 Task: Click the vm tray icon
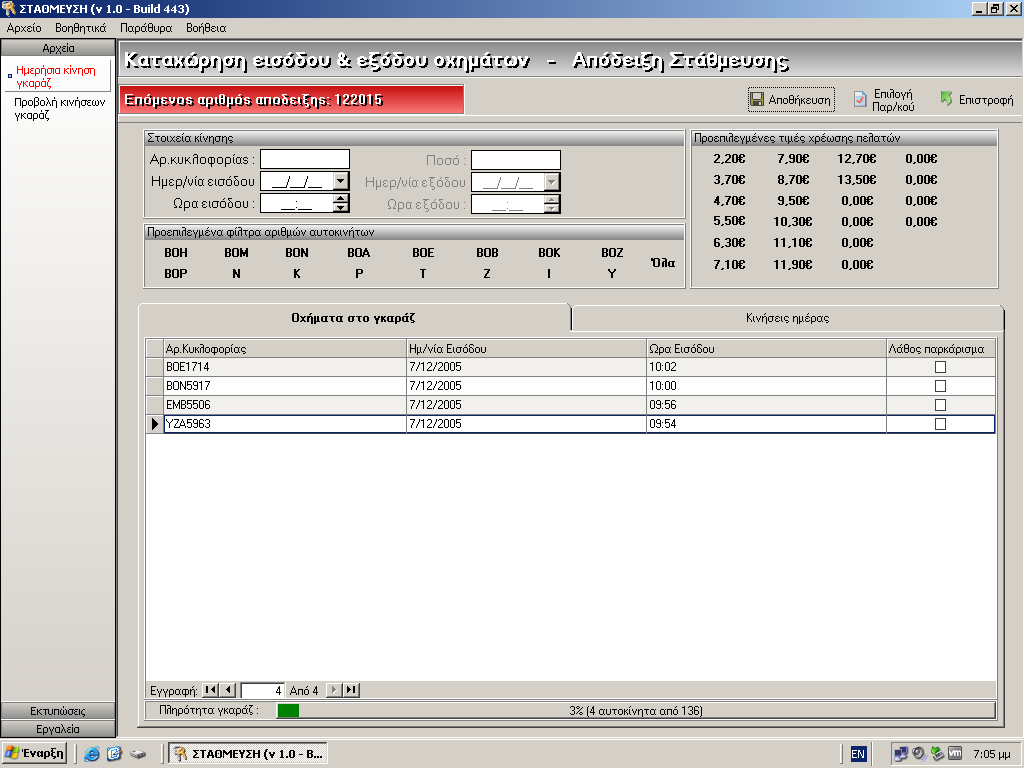coord(955,753)
